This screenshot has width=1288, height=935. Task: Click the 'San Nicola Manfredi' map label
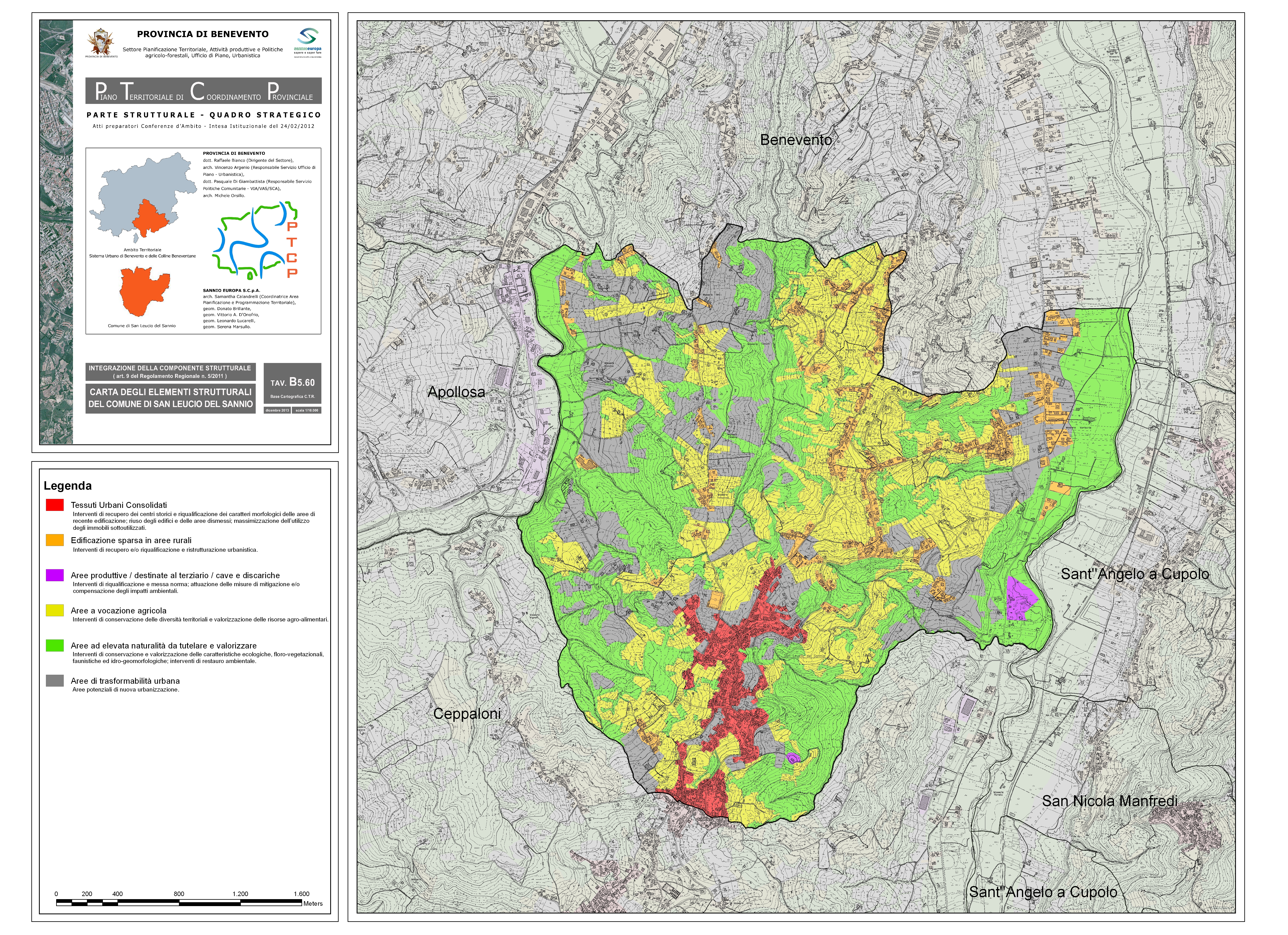click(1110, 801)
